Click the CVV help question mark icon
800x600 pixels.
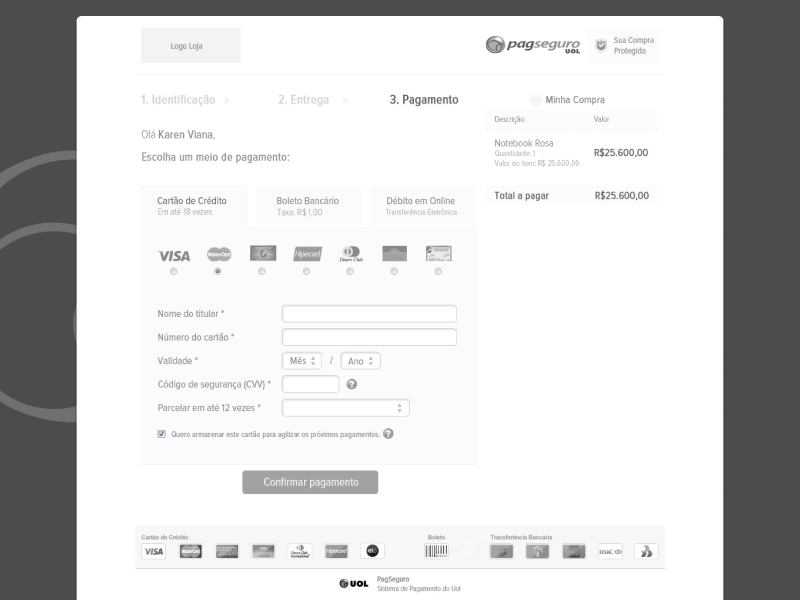[351, 384]
